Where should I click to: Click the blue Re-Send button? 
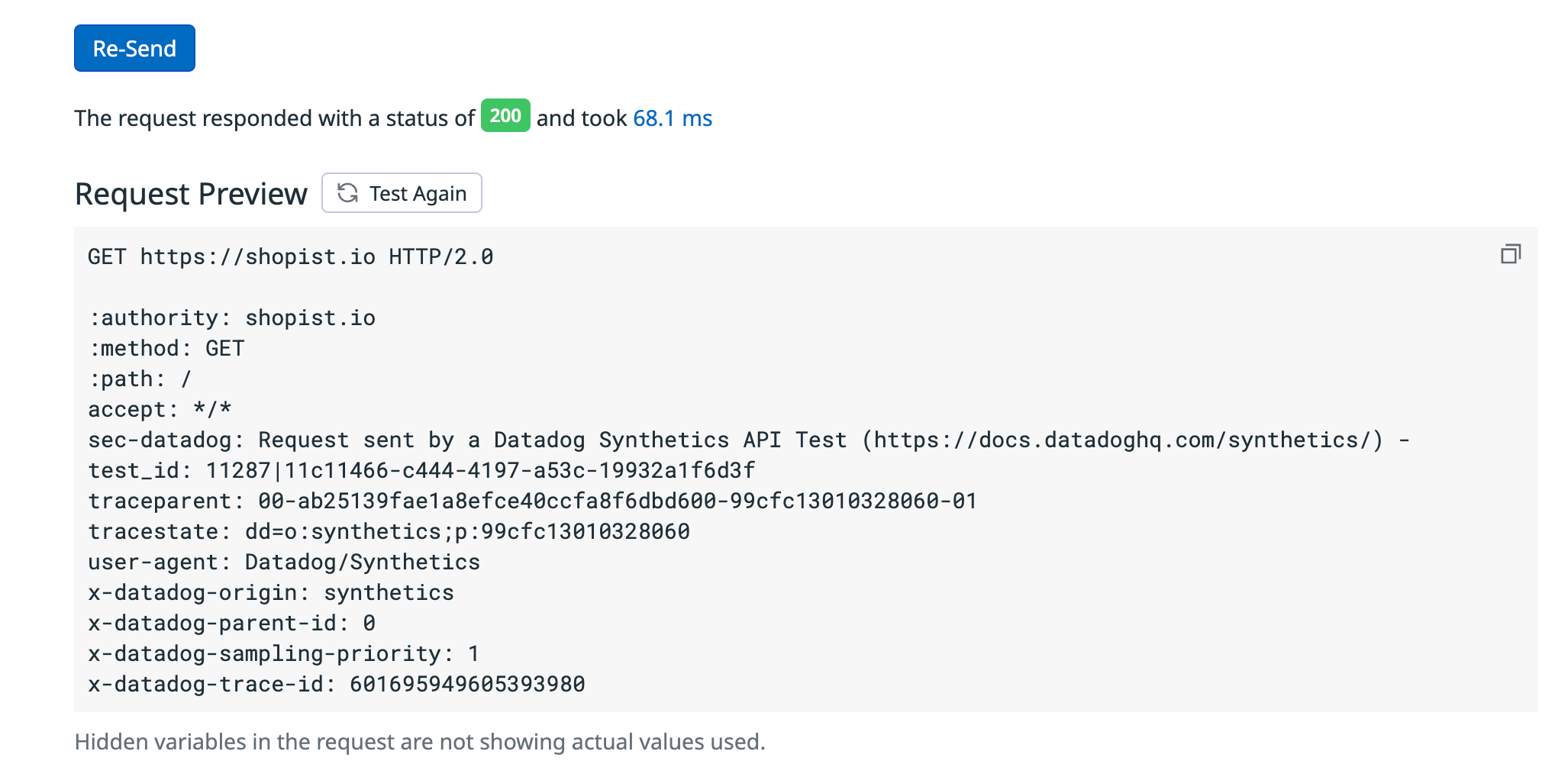pos(134,48)
